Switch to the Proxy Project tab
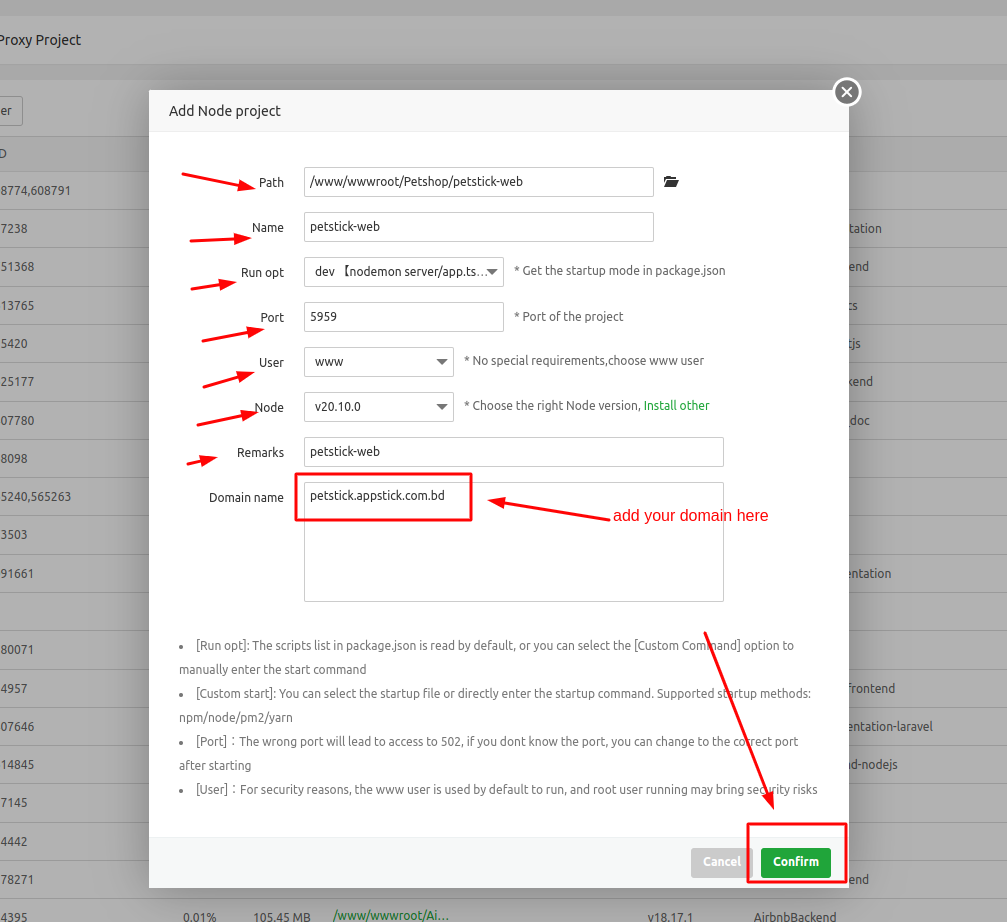The image size is (1007, 922). pyautogui.click(x=40, y=40)
